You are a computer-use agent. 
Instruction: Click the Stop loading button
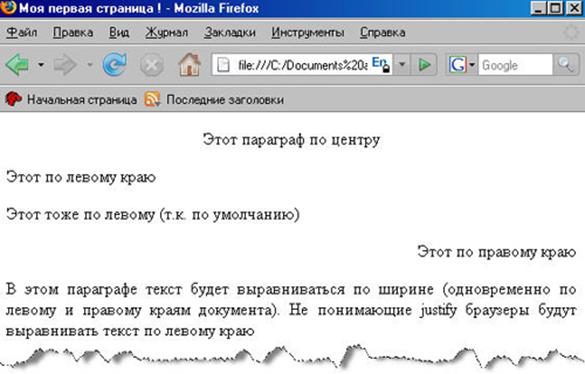[151, 65]
